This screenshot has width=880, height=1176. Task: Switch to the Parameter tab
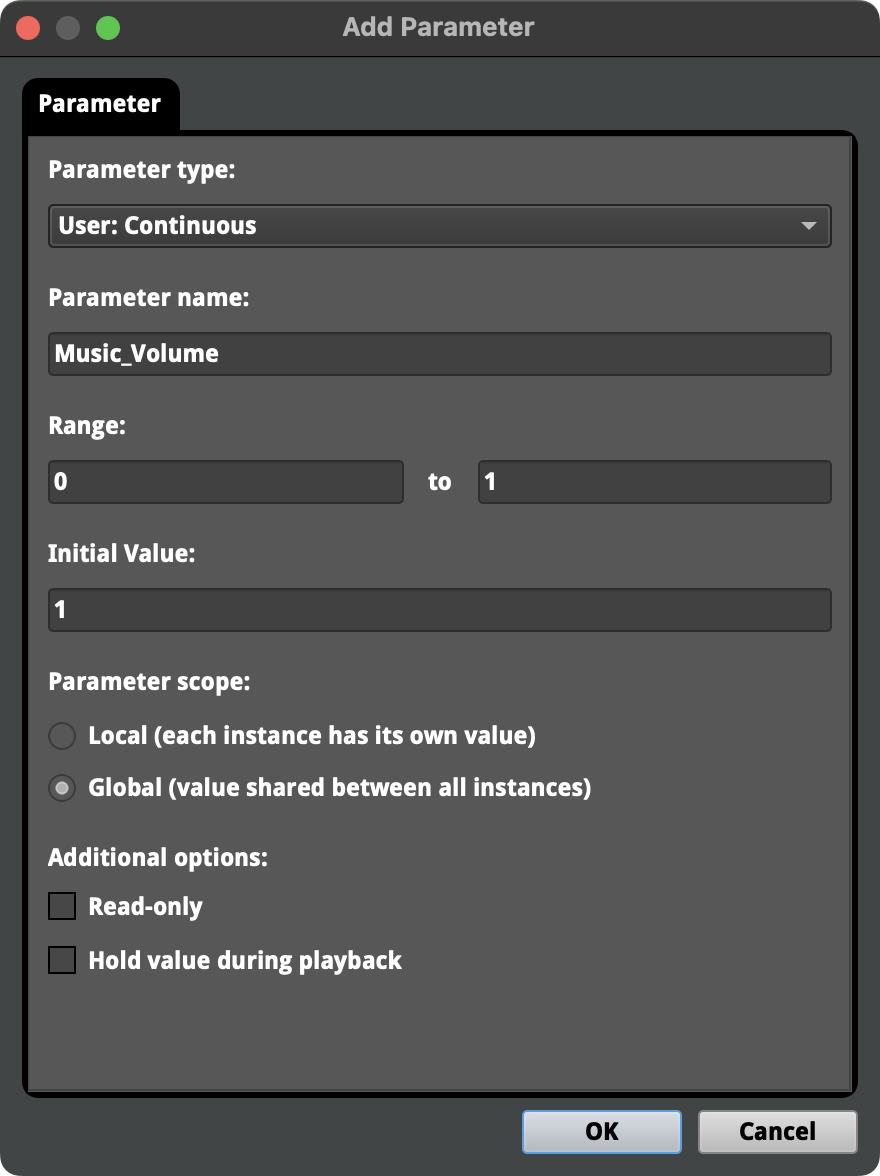click(x=100, y=104)
